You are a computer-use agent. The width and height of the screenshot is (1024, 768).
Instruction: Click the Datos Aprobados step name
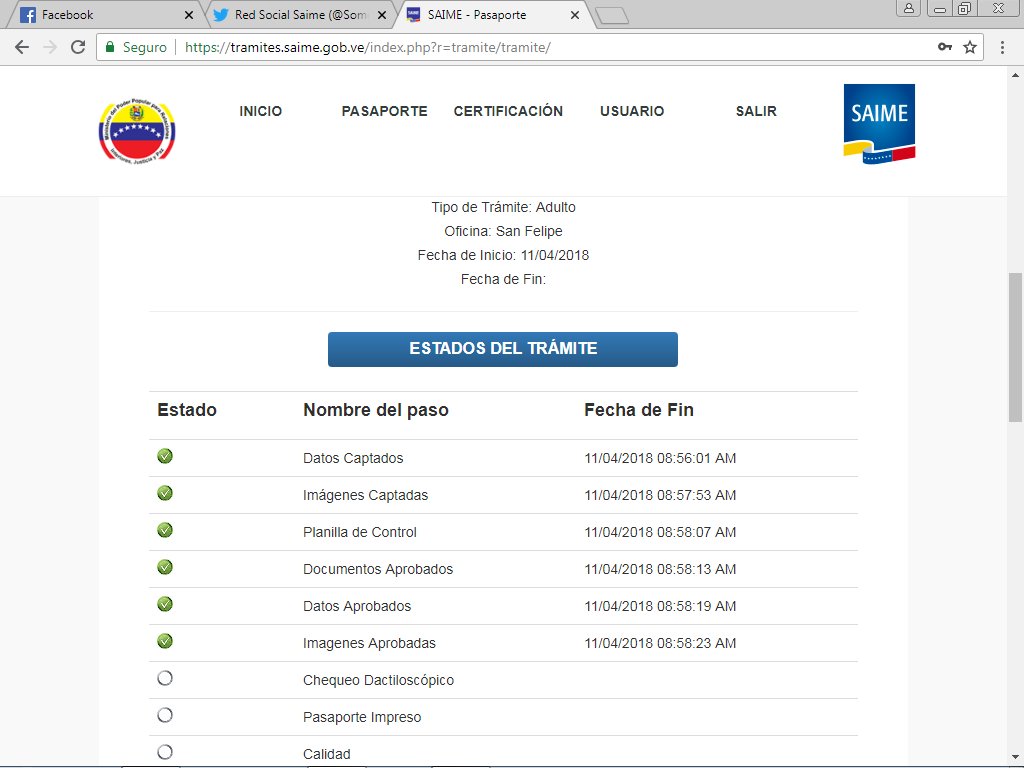[x=357, y=606]
